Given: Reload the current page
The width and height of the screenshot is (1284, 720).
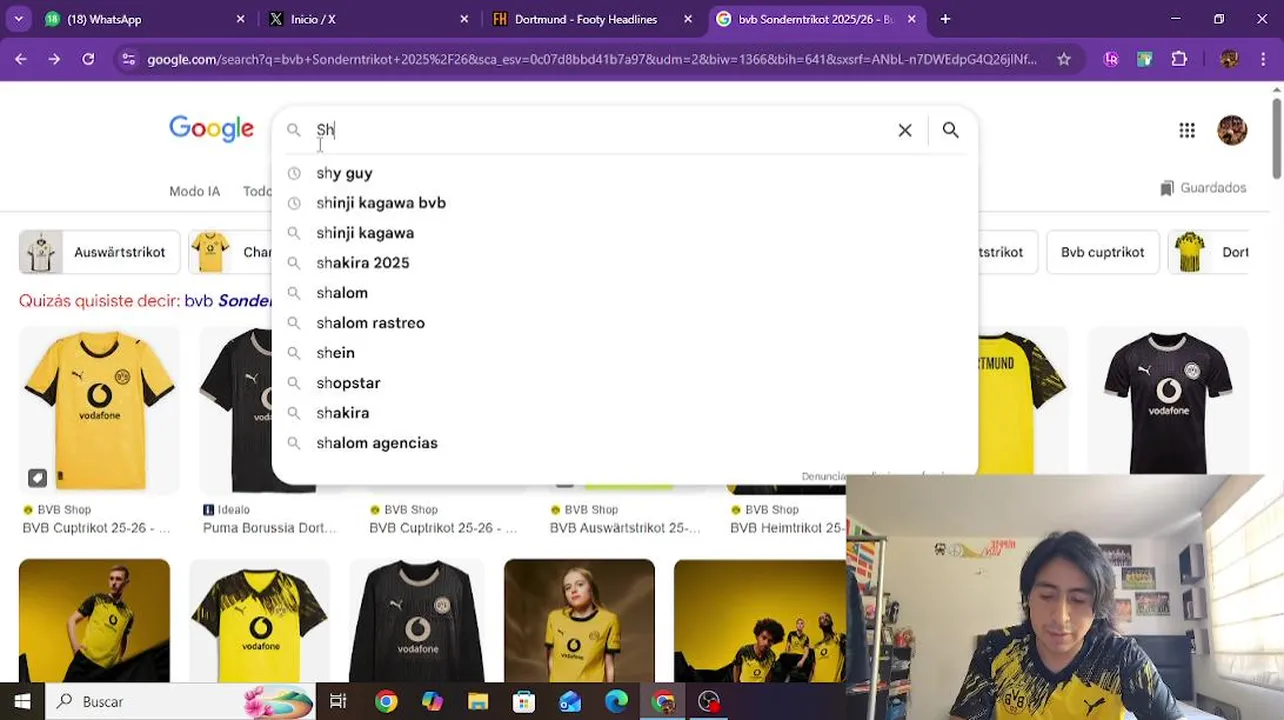Looking at the screenshot, I should (88, 59).
